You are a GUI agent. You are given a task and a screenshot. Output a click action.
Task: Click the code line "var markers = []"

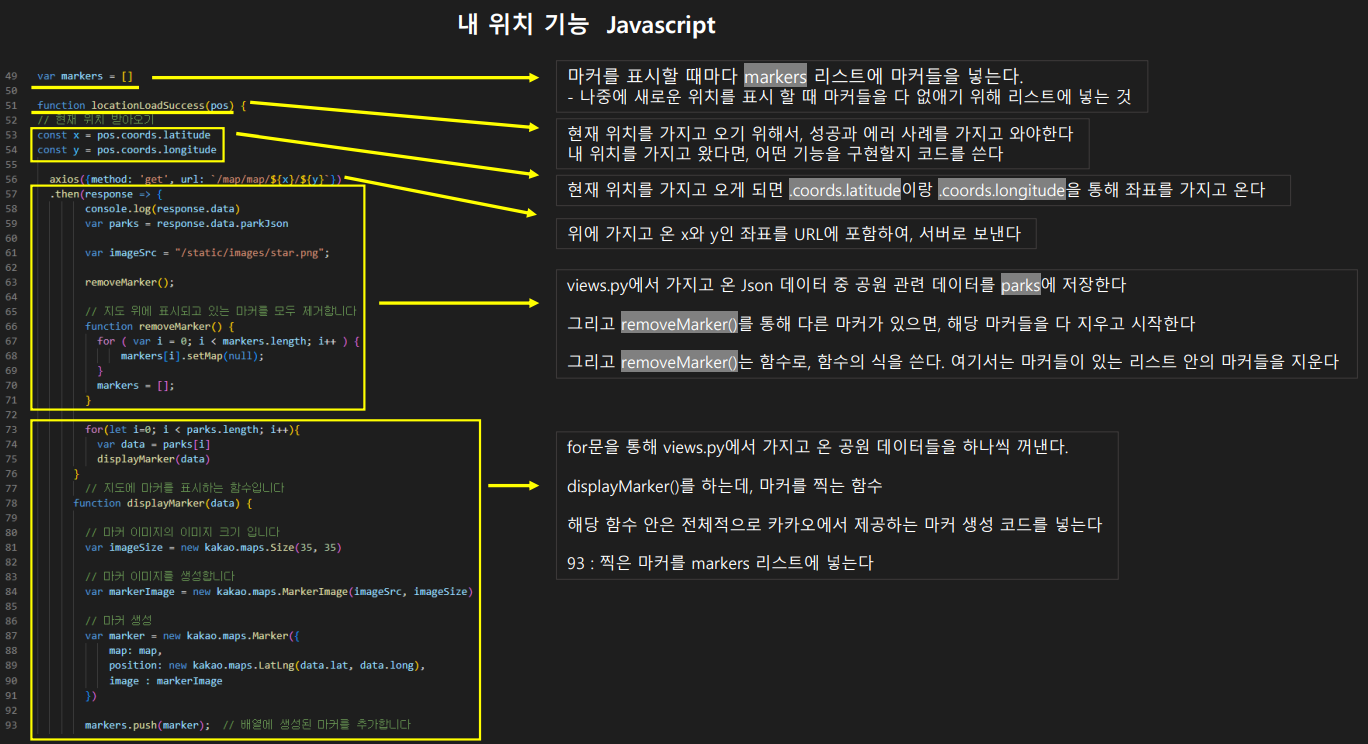tap(85, 75)
